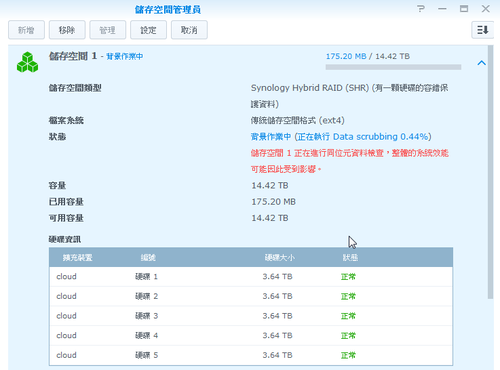Click the 背景作業中 link beside the volume title
Image resolution: width=500 pixels, height=370 pixels.
(x=125, y=56)
